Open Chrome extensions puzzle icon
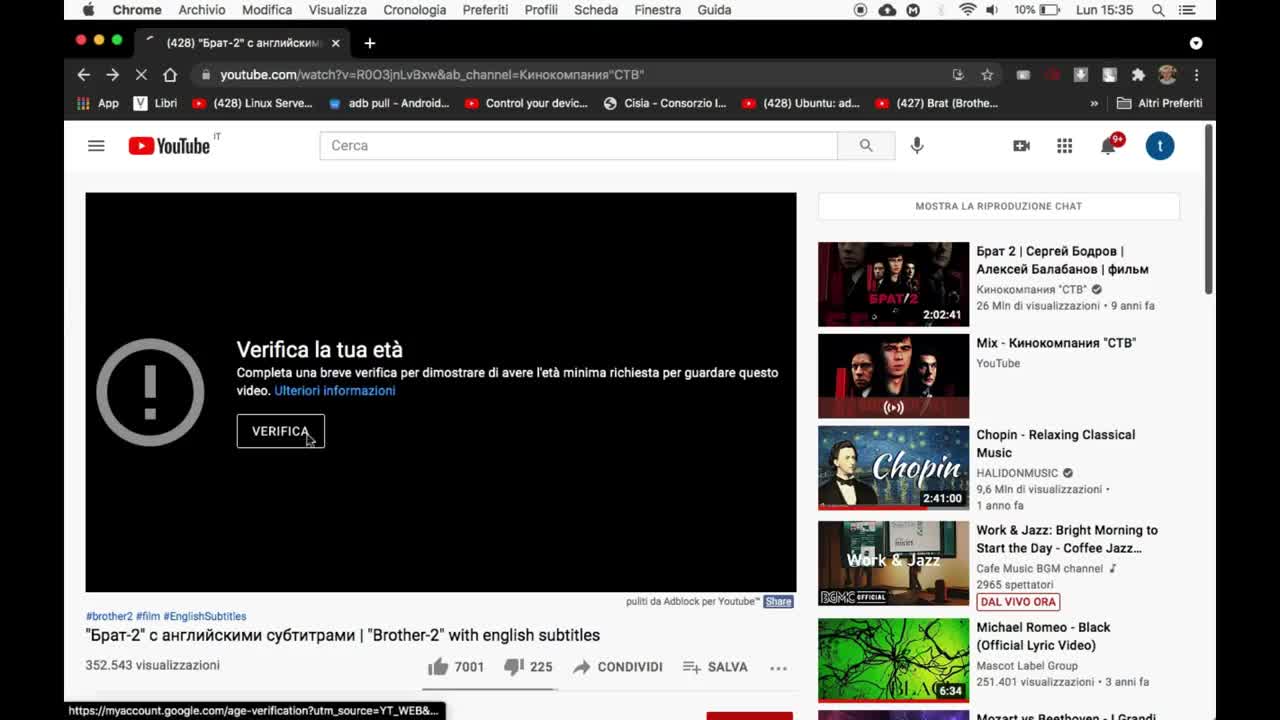 (x=1138, y=75)
